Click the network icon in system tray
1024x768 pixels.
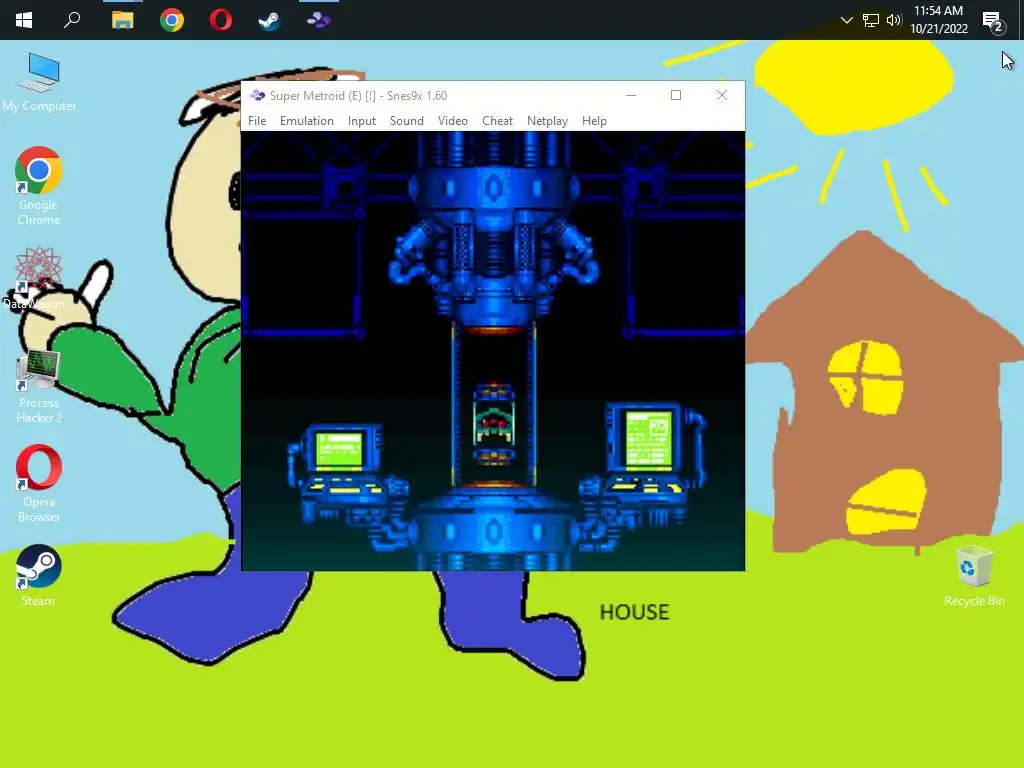871,20
